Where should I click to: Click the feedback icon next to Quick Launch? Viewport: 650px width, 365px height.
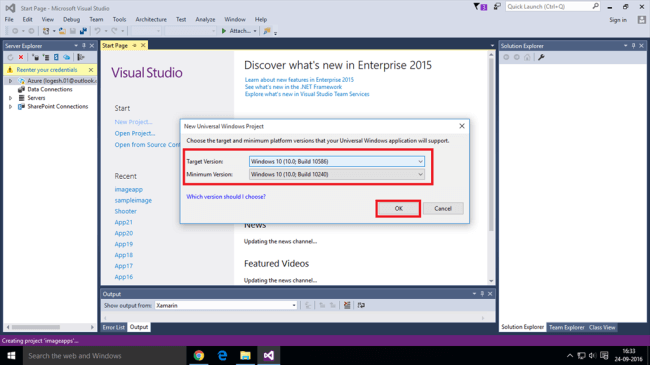(497, 7)
